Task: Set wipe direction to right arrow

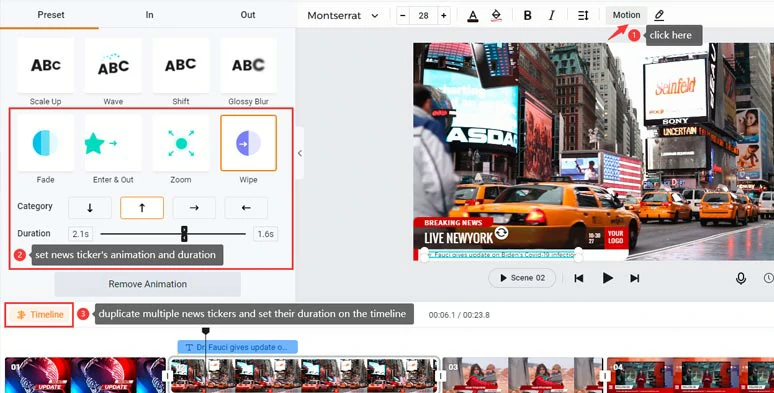Action: [194, 208]
